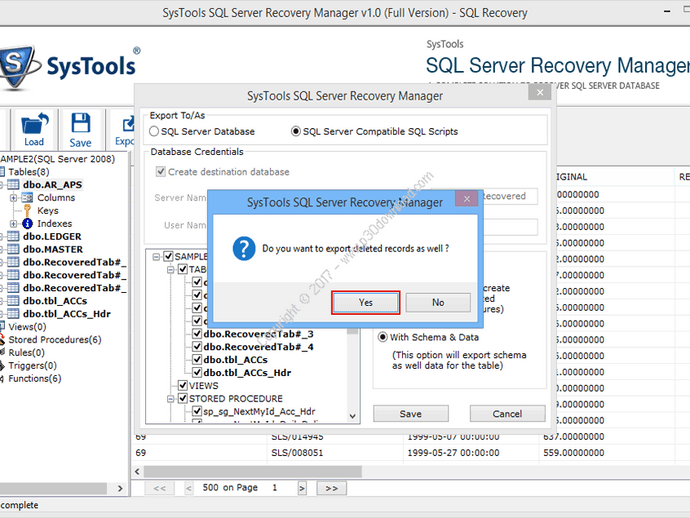Expand the Indexes node under dbo.AR_APS
Viewport: 690px width, 518px height.
(14, 224)
